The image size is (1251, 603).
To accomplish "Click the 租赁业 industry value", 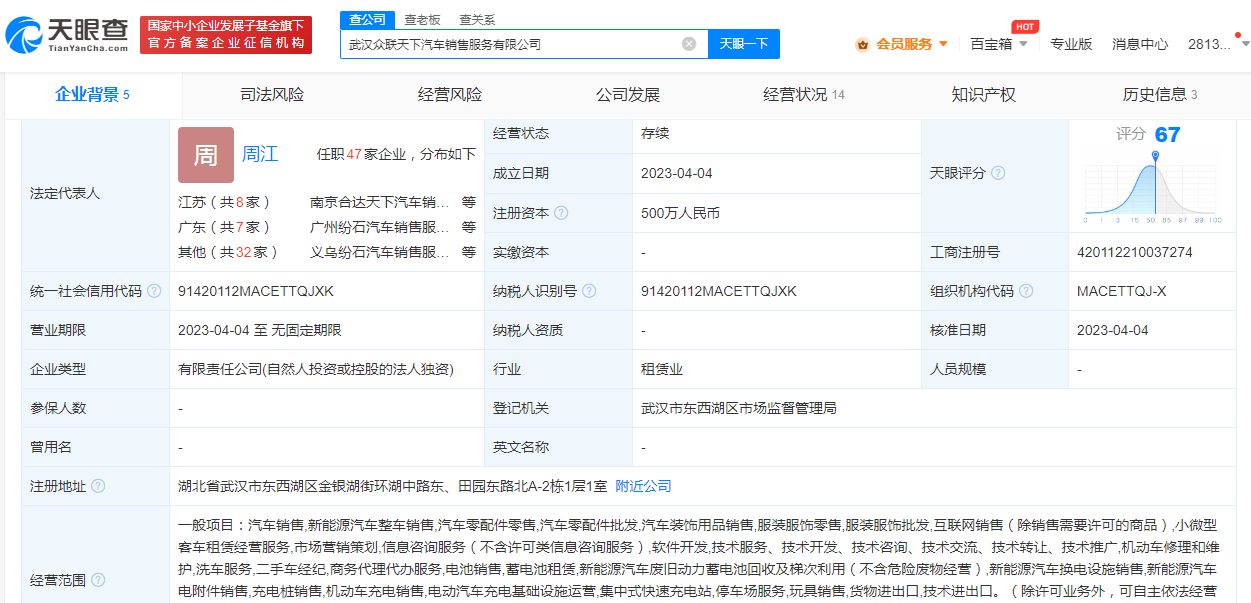I will [x=662, y=369].
